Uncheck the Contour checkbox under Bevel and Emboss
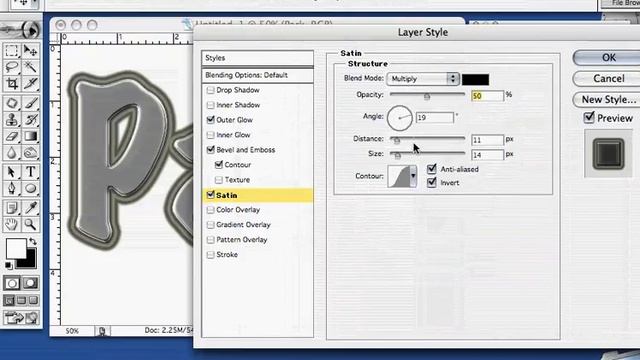 coord(219,164)
